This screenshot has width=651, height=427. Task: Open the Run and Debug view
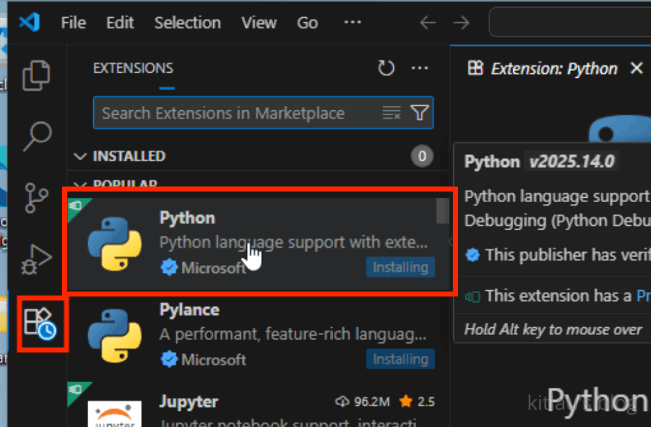click(37, 260)
